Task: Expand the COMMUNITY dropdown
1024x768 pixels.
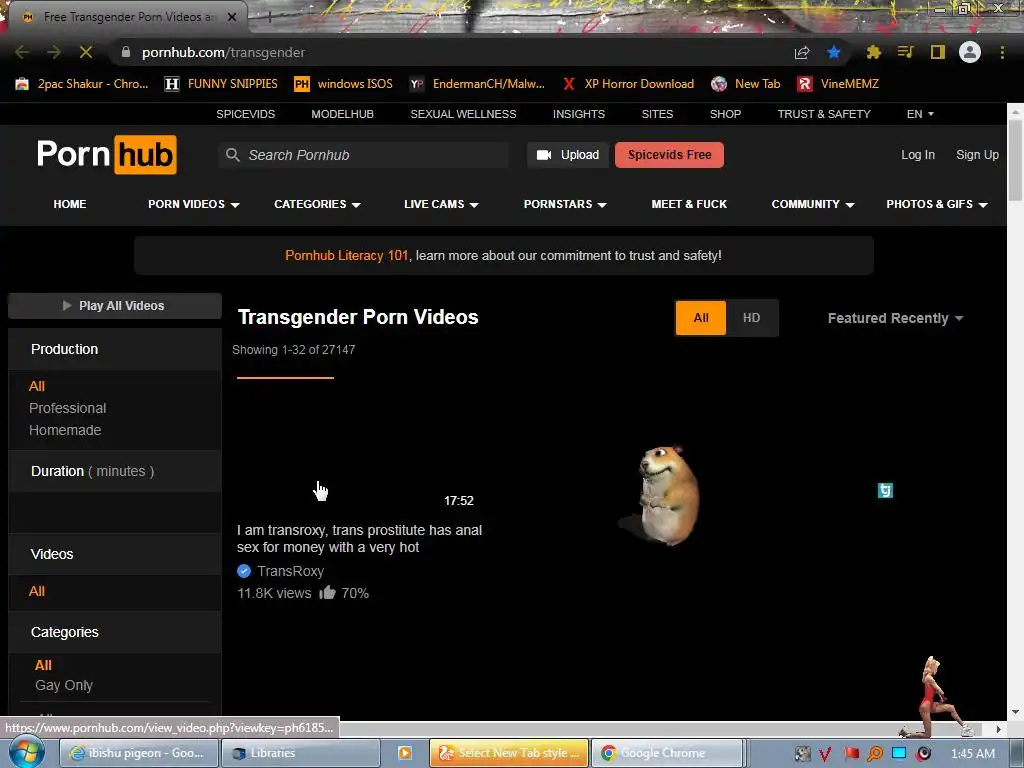Action: (x=812, y=204)
